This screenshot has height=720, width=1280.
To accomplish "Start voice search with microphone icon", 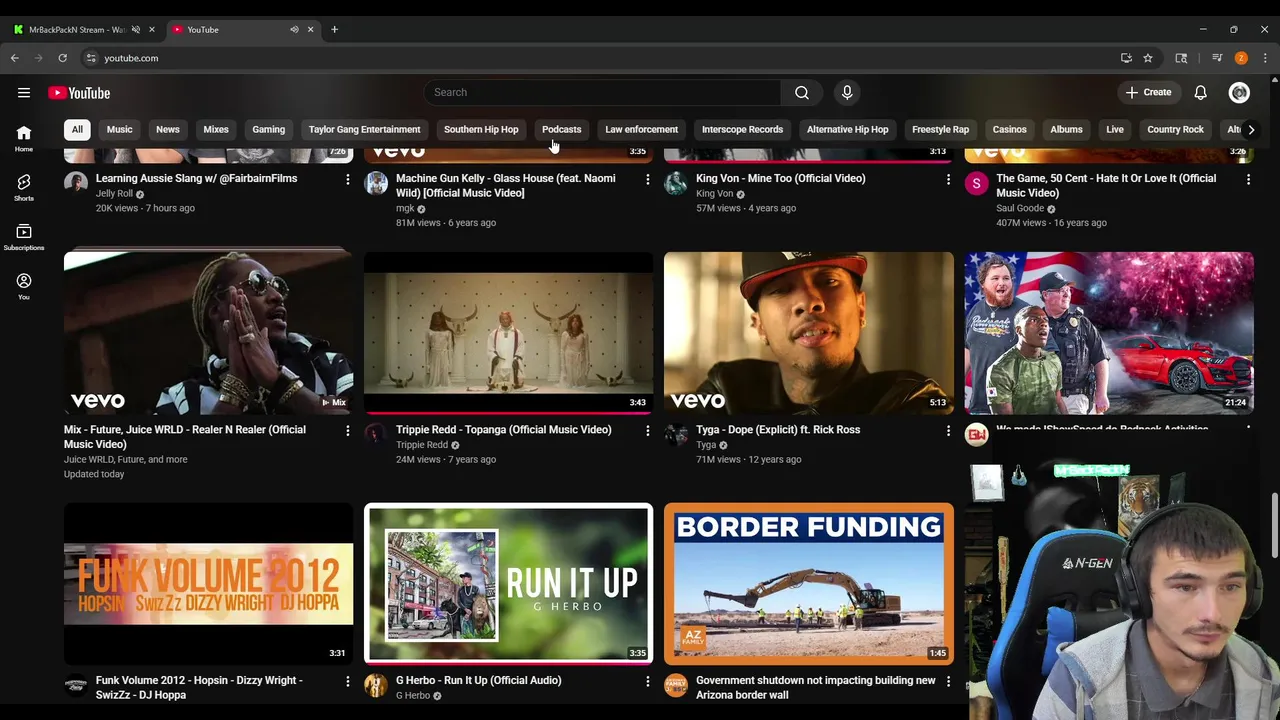I will coord(847,92).
